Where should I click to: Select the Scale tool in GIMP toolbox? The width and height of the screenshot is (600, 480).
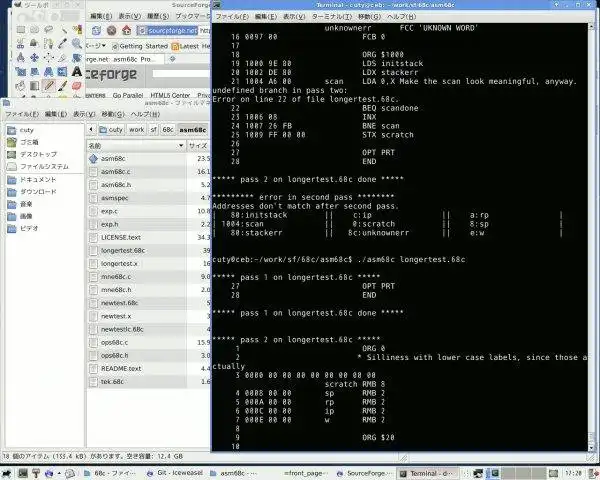[x=21, y=72]
